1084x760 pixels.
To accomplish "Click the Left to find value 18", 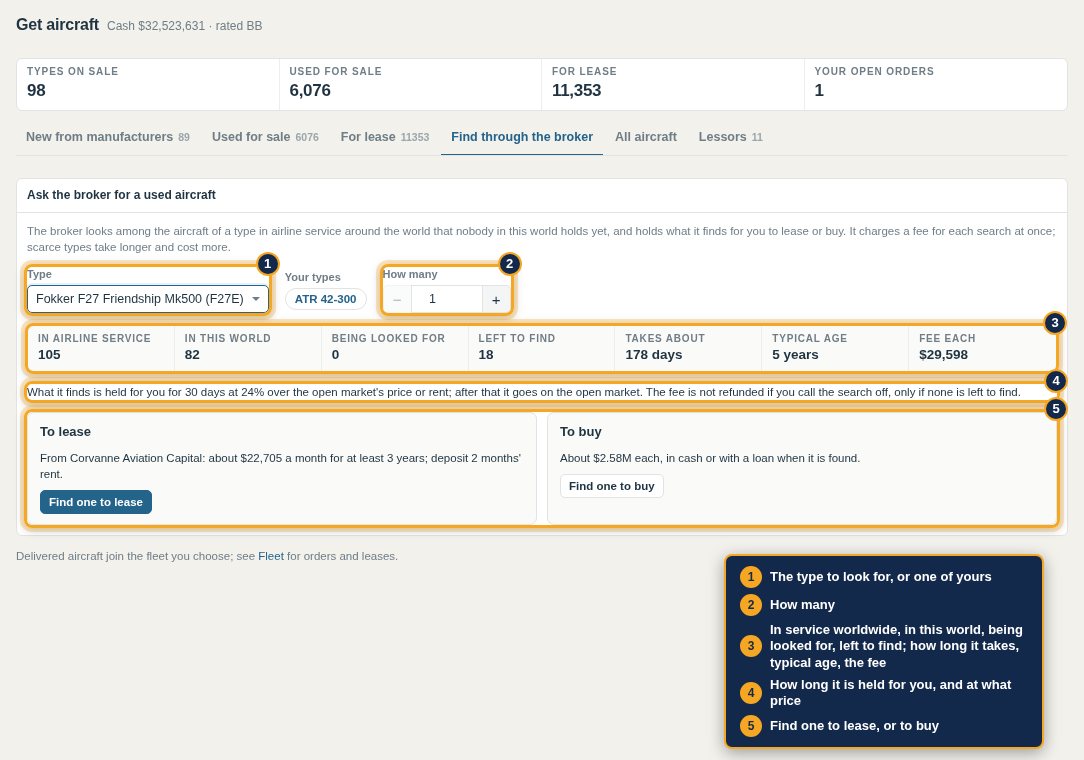I will pyautogui.click(x=486, y=355).
